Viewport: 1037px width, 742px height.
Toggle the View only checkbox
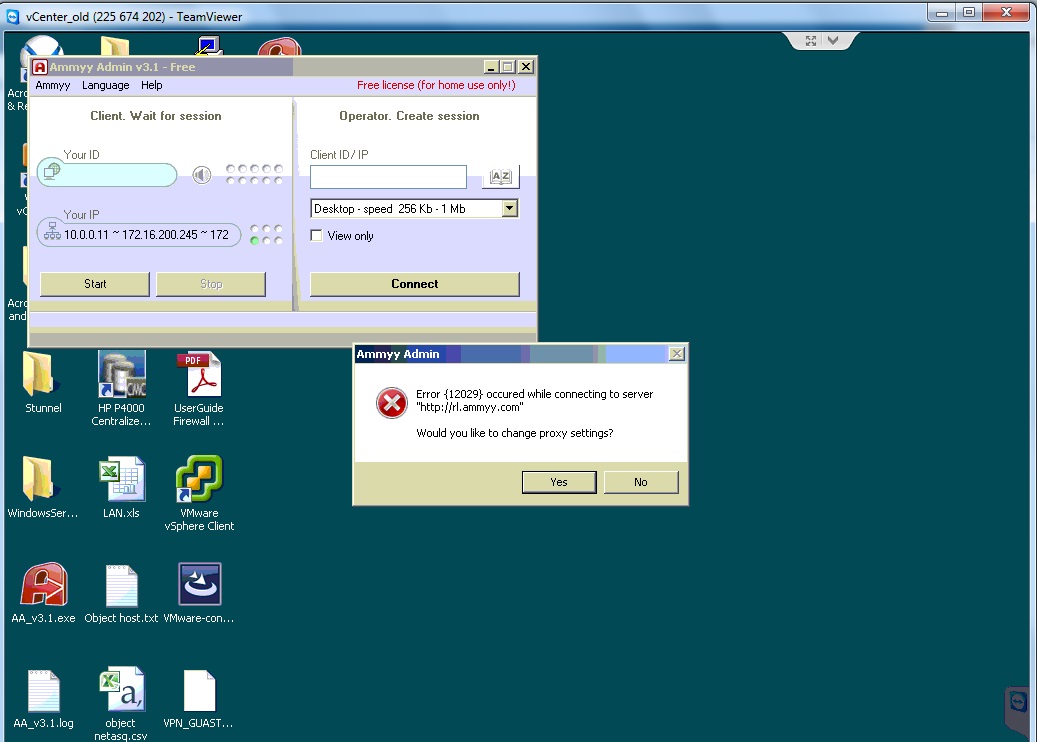pyautogui.click(x=317, y=235)
